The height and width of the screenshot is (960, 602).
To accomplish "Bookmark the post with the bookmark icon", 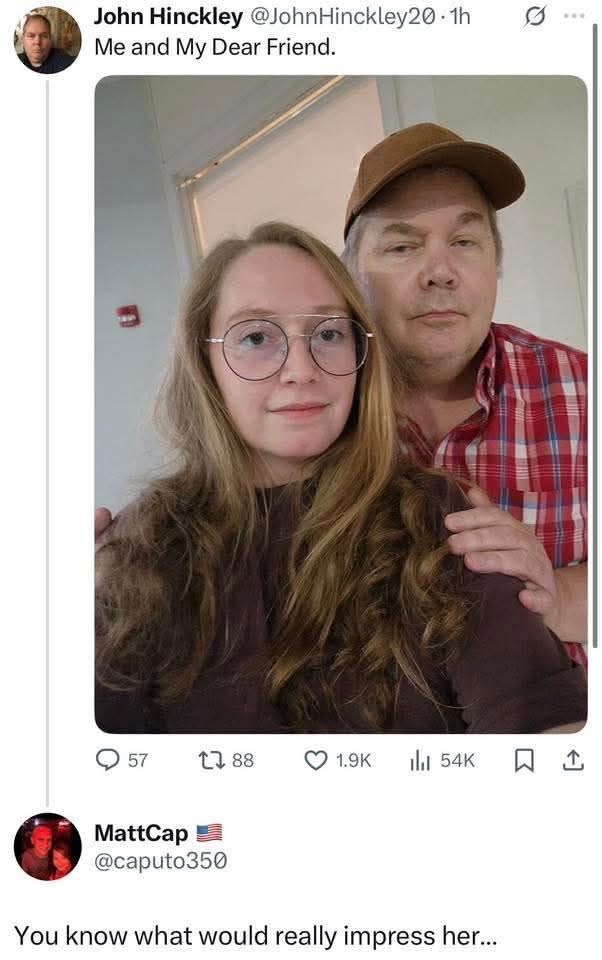I will tap(522, 760).
